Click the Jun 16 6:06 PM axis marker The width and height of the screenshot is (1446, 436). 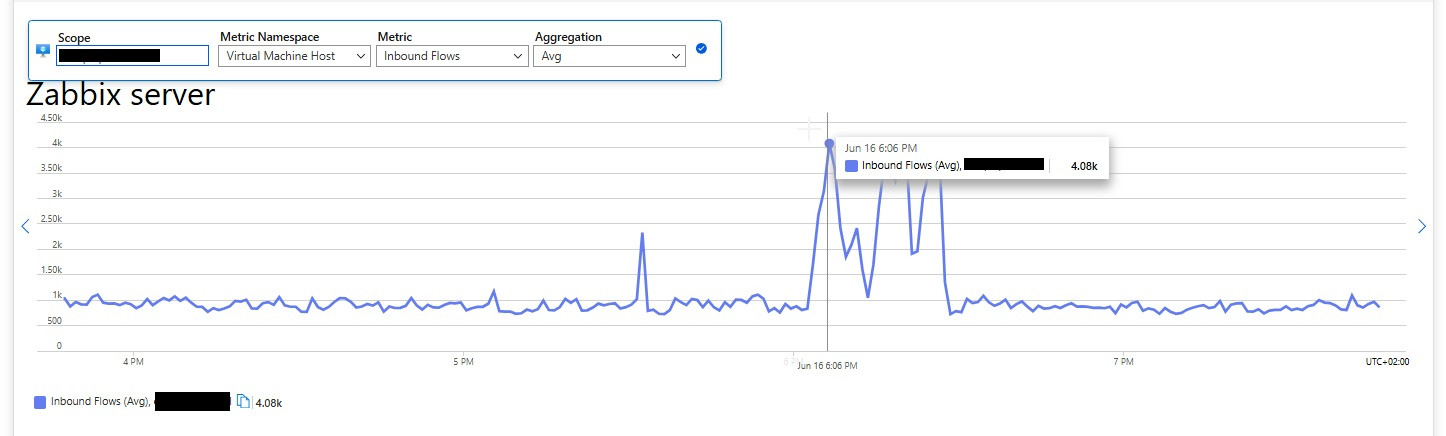(x=827, y=366)
